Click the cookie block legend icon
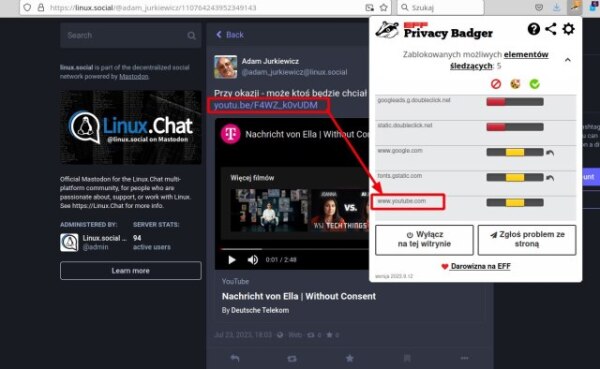 (515, 84)
